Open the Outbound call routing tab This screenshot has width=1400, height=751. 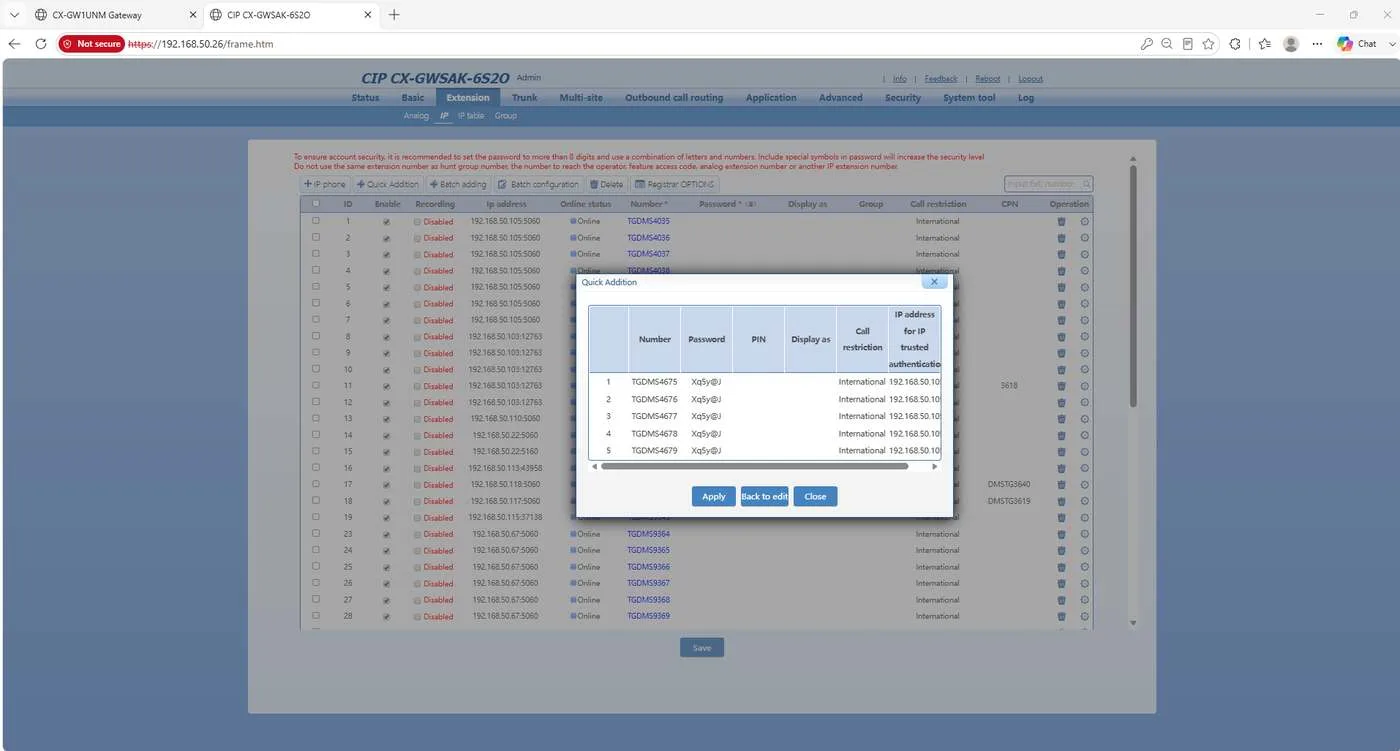(674, 98)
